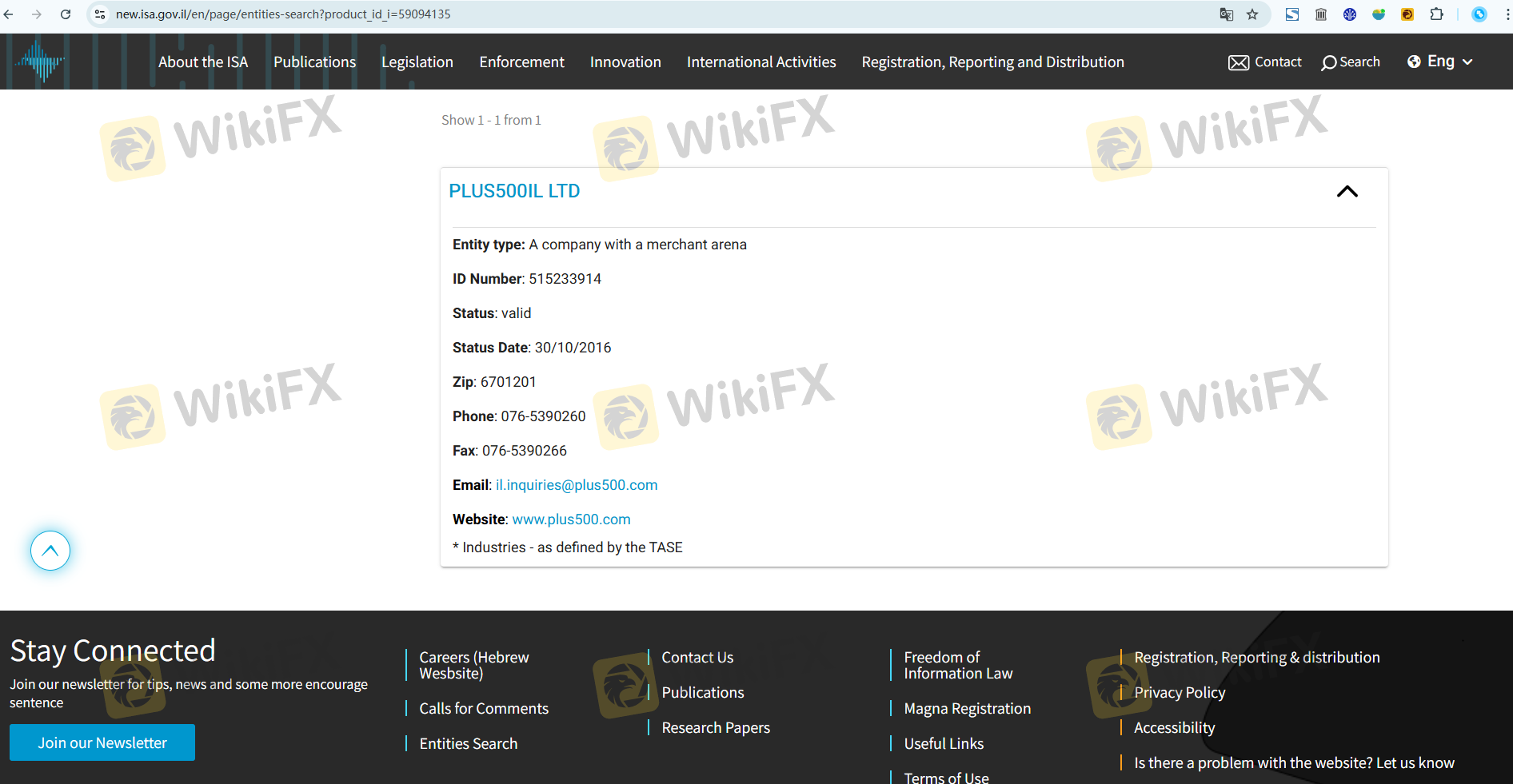Open Terms of Use footer link
The width and height of the screenshot is (1513, 784).
[x=946, y=777]
